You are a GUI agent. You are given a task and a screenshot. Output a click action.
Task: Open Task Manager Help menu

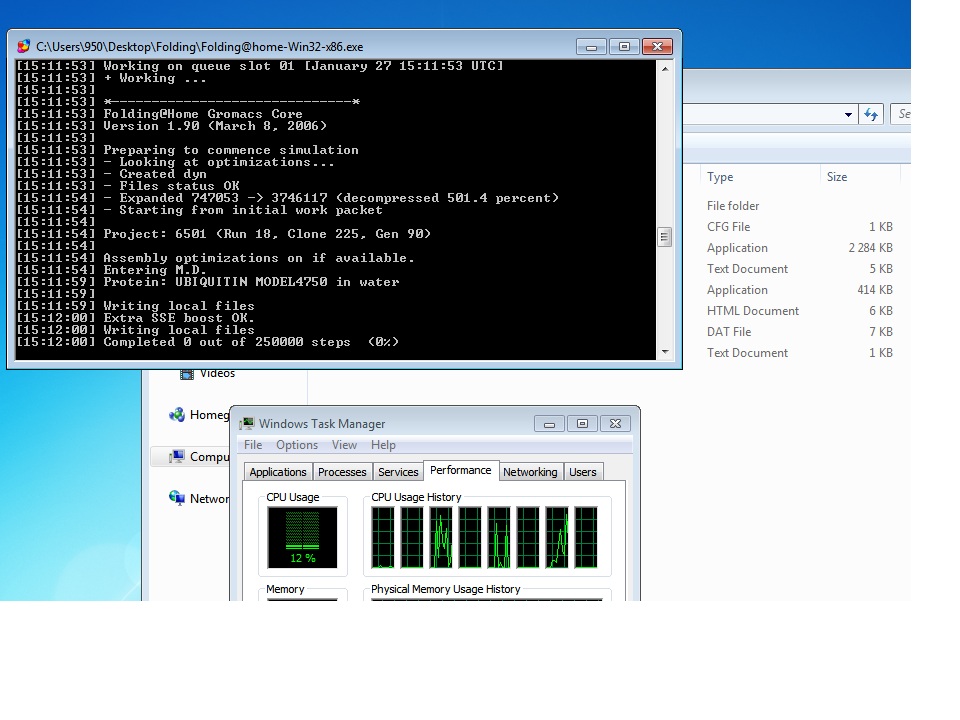point(383,445)
